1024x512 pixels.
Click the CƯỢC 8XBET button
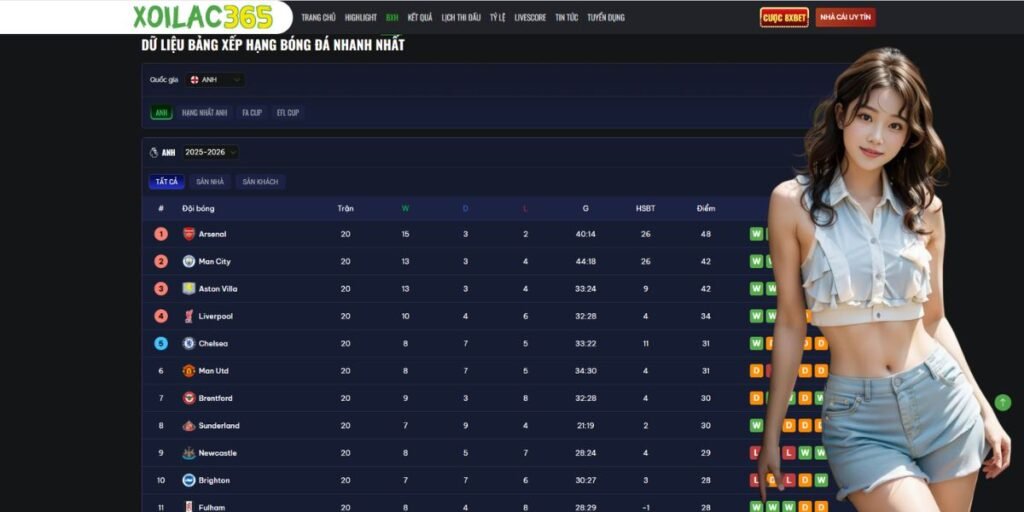(784, 18)
